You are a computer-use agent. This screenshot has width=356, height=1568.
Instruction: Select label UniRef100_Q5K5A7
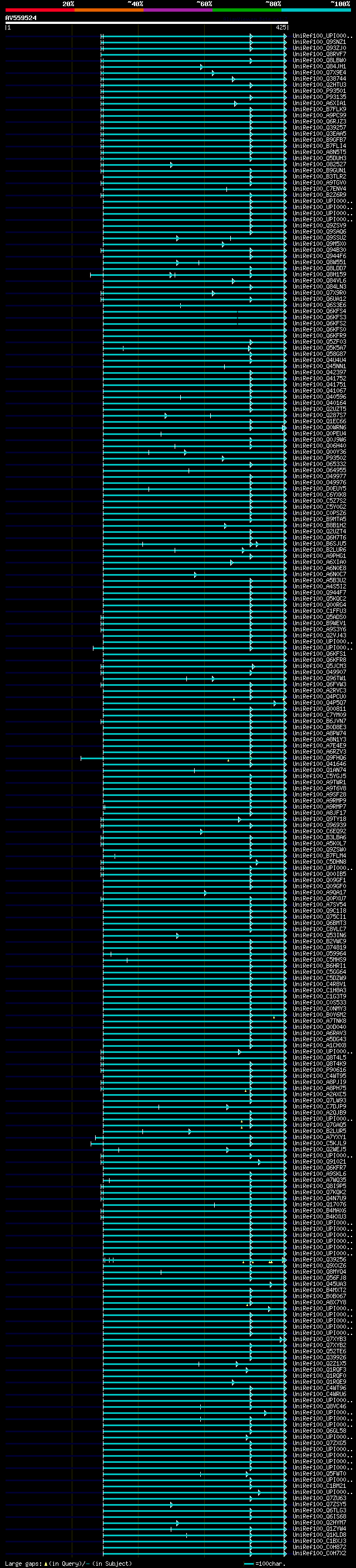click(319, 348)
